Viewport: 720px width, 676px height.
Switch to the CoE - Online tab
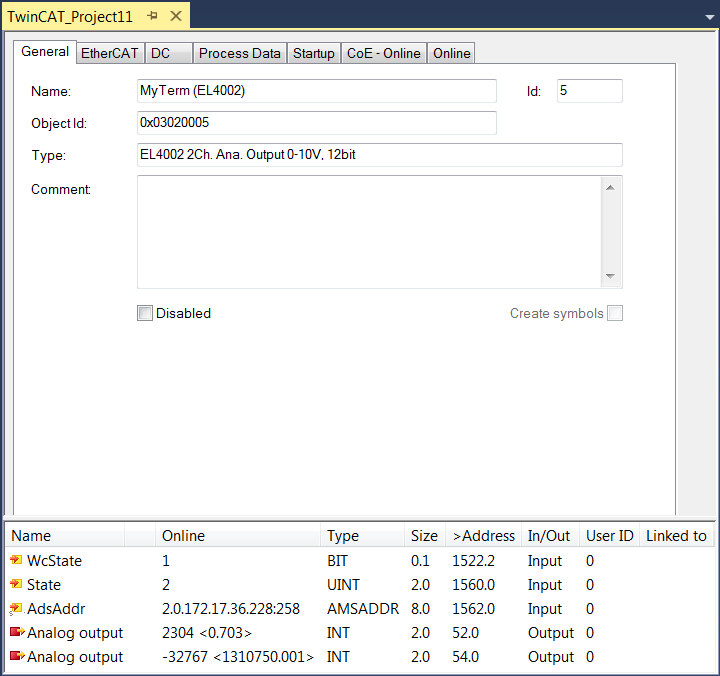pos(383,53)
